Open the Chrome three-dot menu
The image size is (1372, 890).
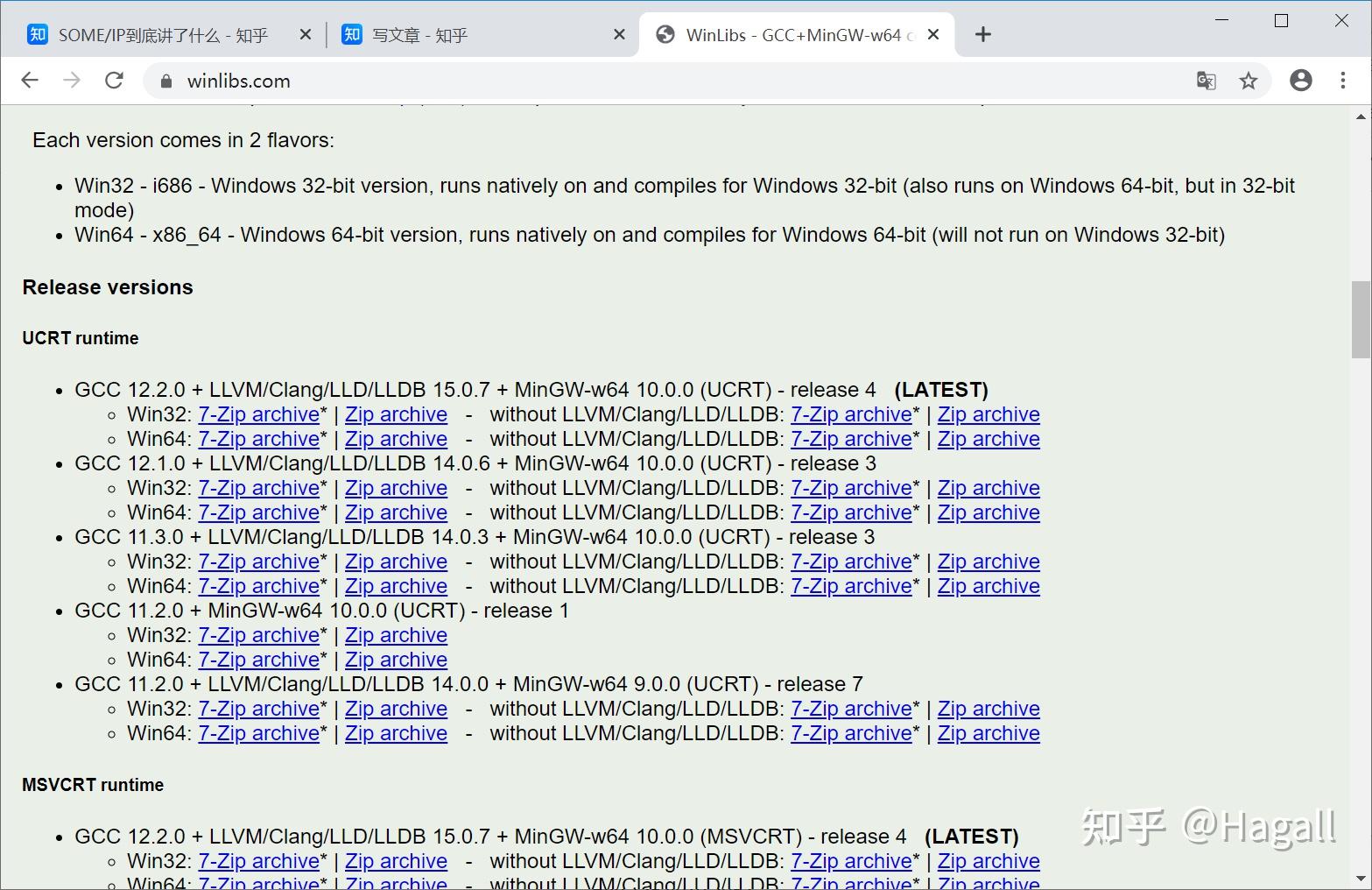click(1343, 80)
